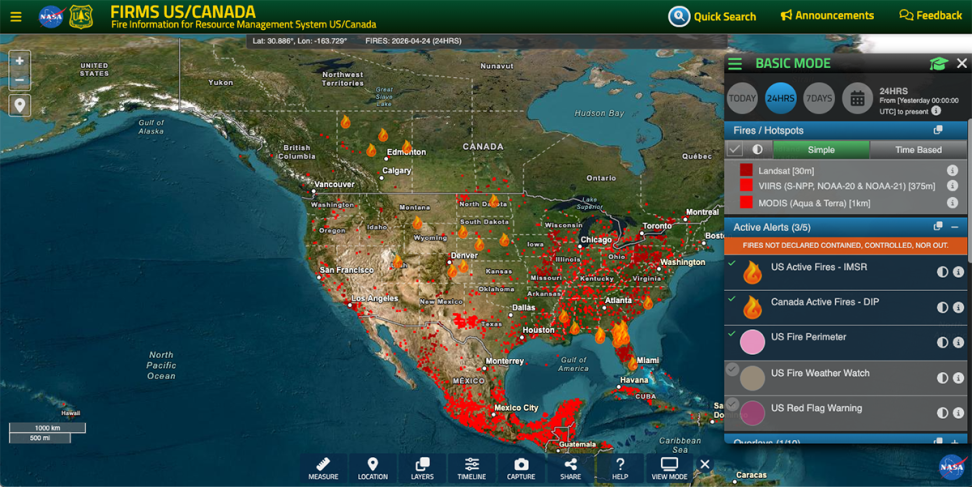Open the Help tool
The image size is (972, 487).
coord(620,468)
